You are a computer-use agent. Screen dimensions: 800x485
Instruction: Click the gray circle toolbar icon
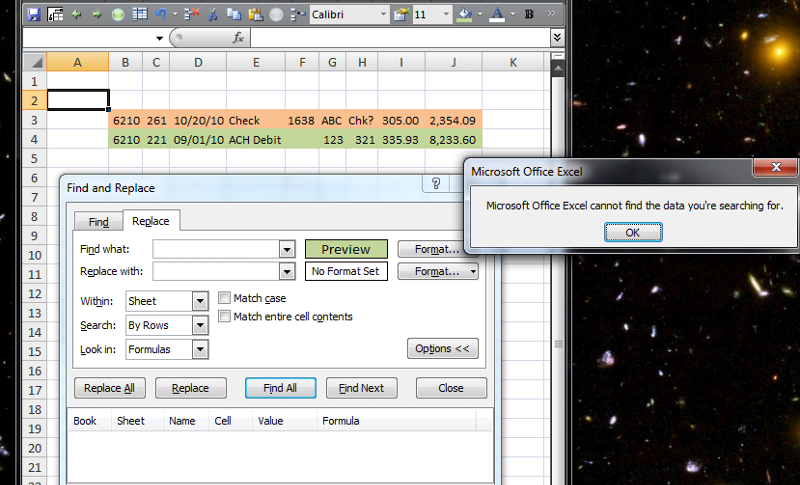point(276,14)
